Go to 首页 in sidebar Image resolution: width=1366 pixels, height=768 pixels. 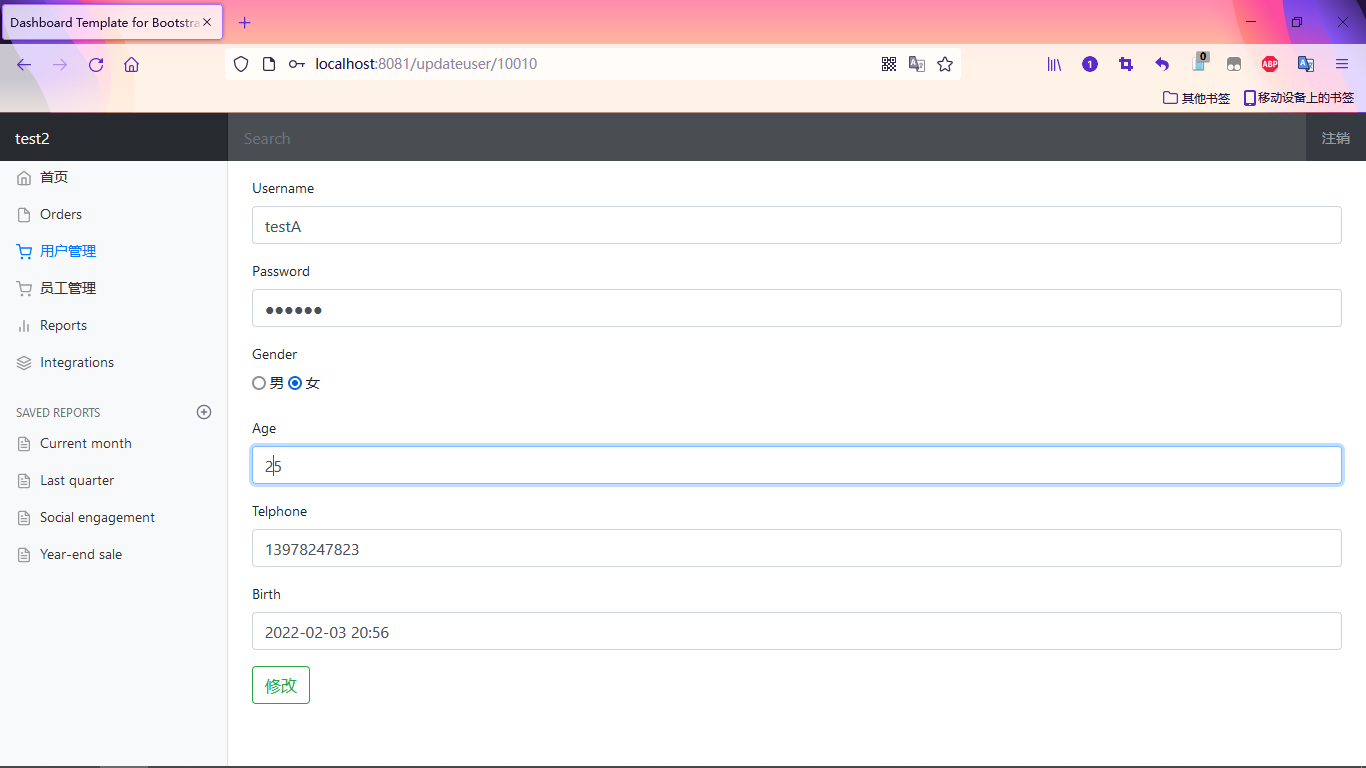pos(54,177)
